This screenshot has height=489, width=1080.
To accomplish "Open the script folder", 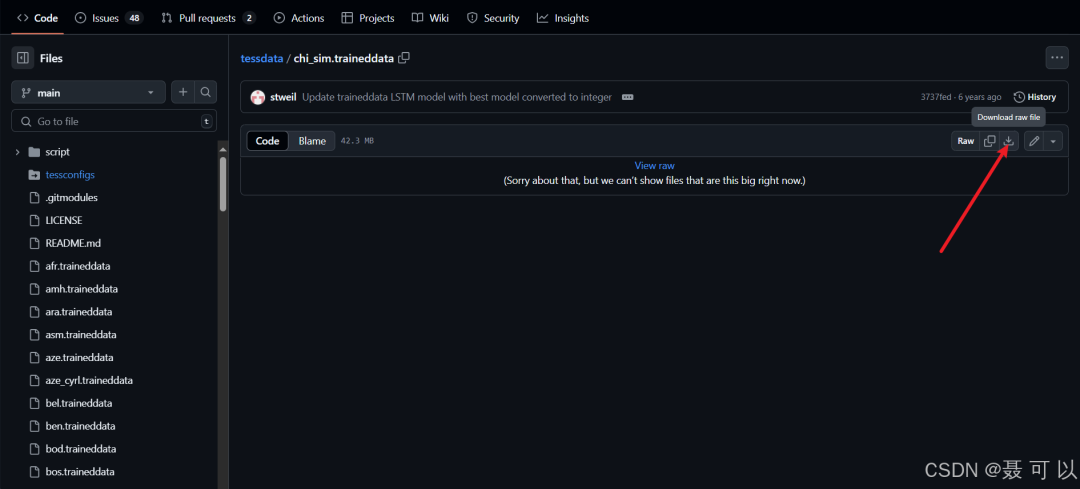I will (57, 152).
